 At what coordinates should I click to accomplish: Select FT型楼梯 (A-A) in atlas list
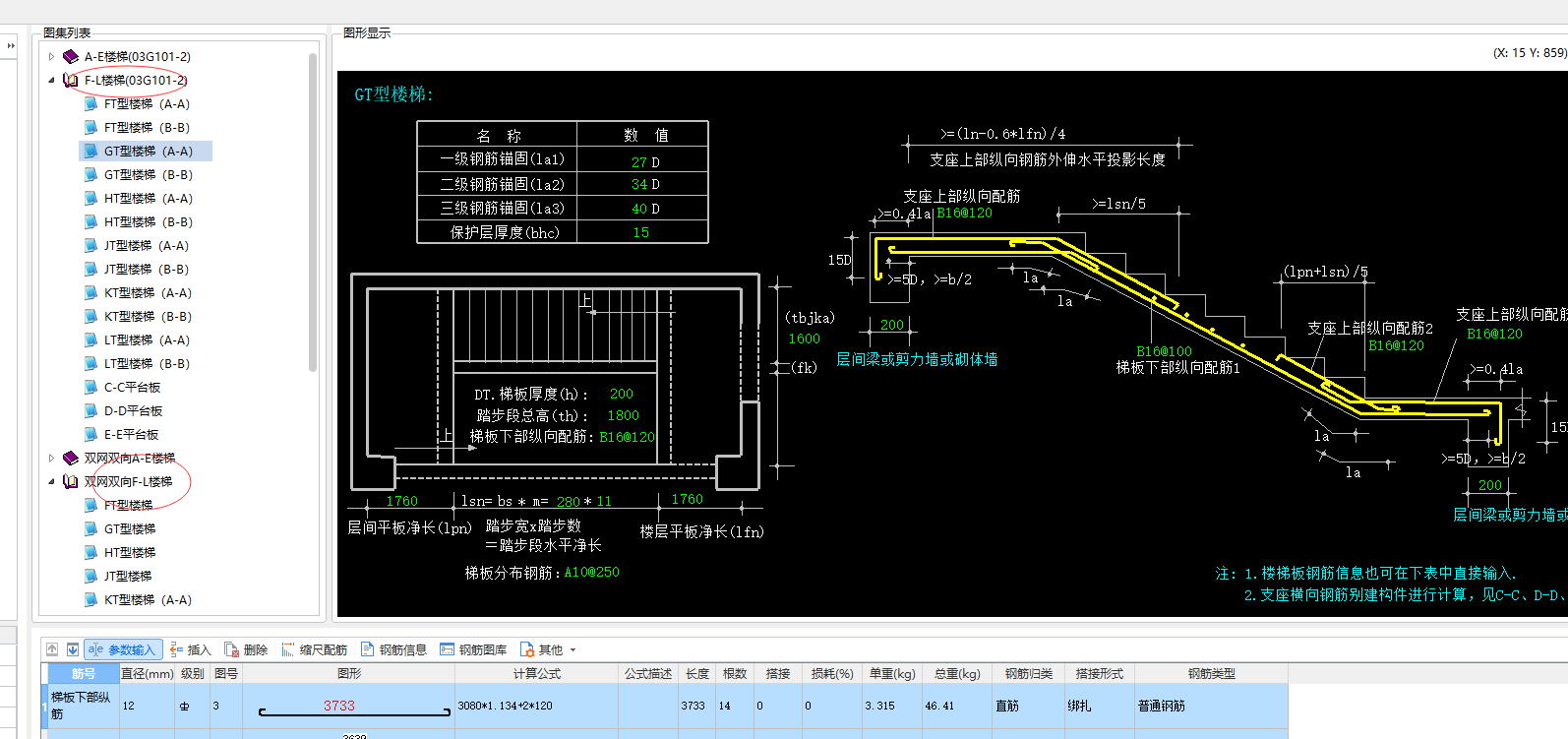[147, 104]
